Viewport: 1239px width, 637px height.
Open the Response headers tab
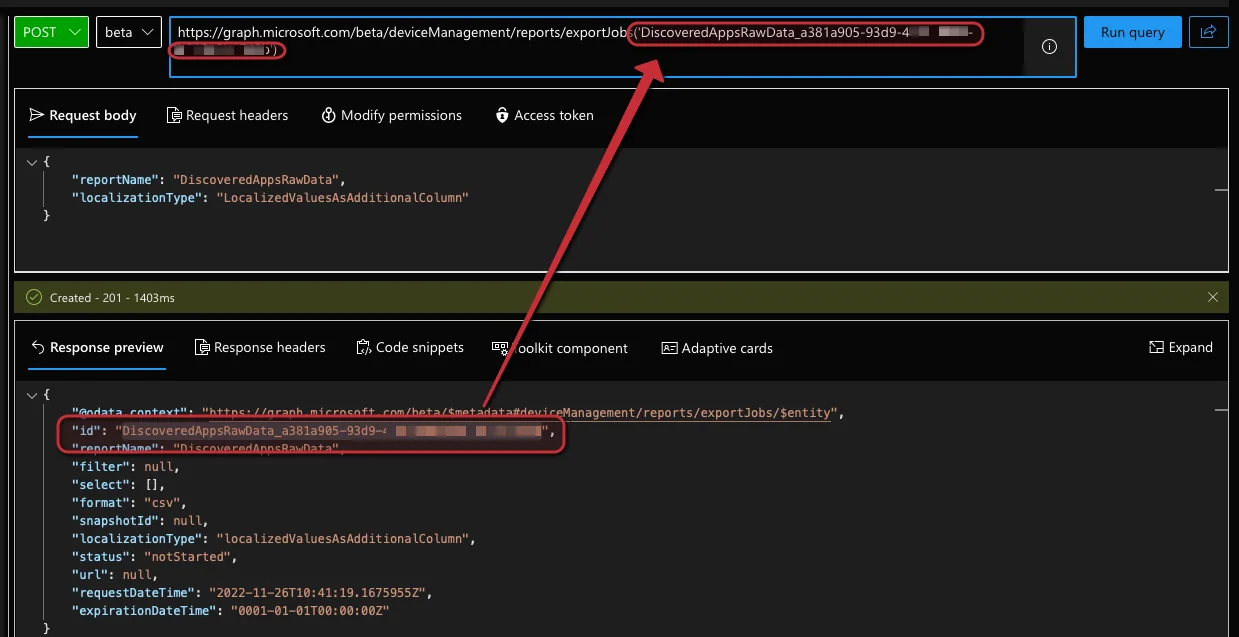(x=260, y=347)
